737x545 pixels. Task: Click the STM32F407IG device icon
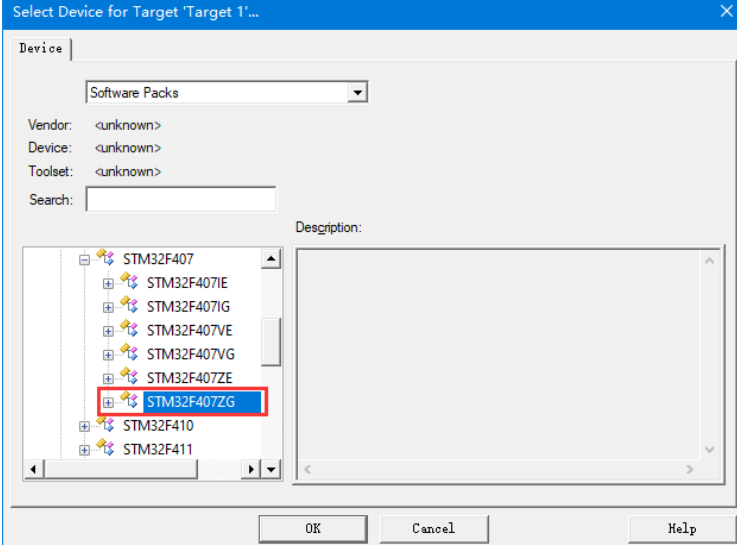pyautogui.click(x=129, y=304)
